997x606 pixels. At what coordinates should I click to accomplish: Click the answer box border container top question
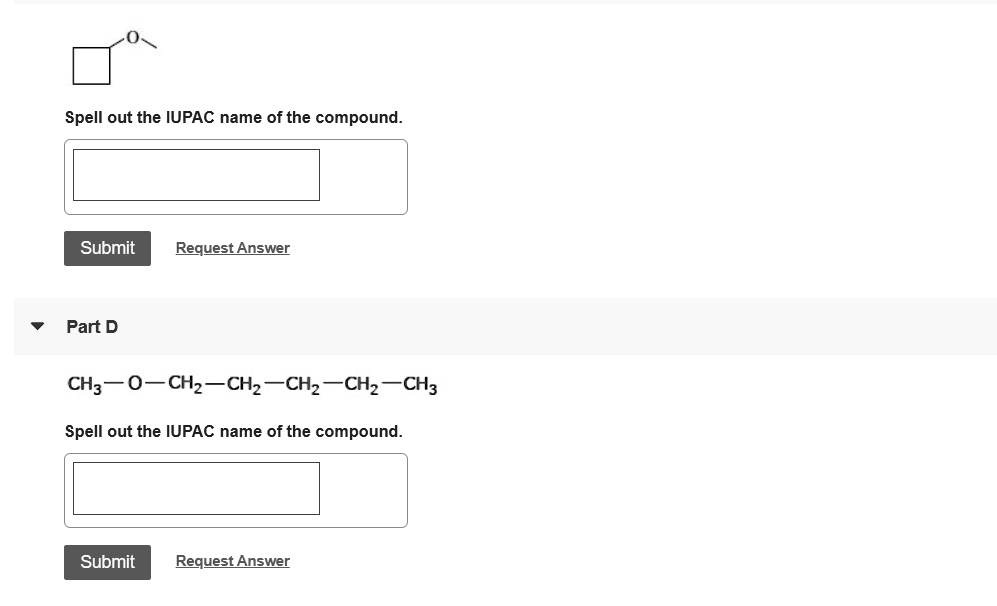click(236, 177)
